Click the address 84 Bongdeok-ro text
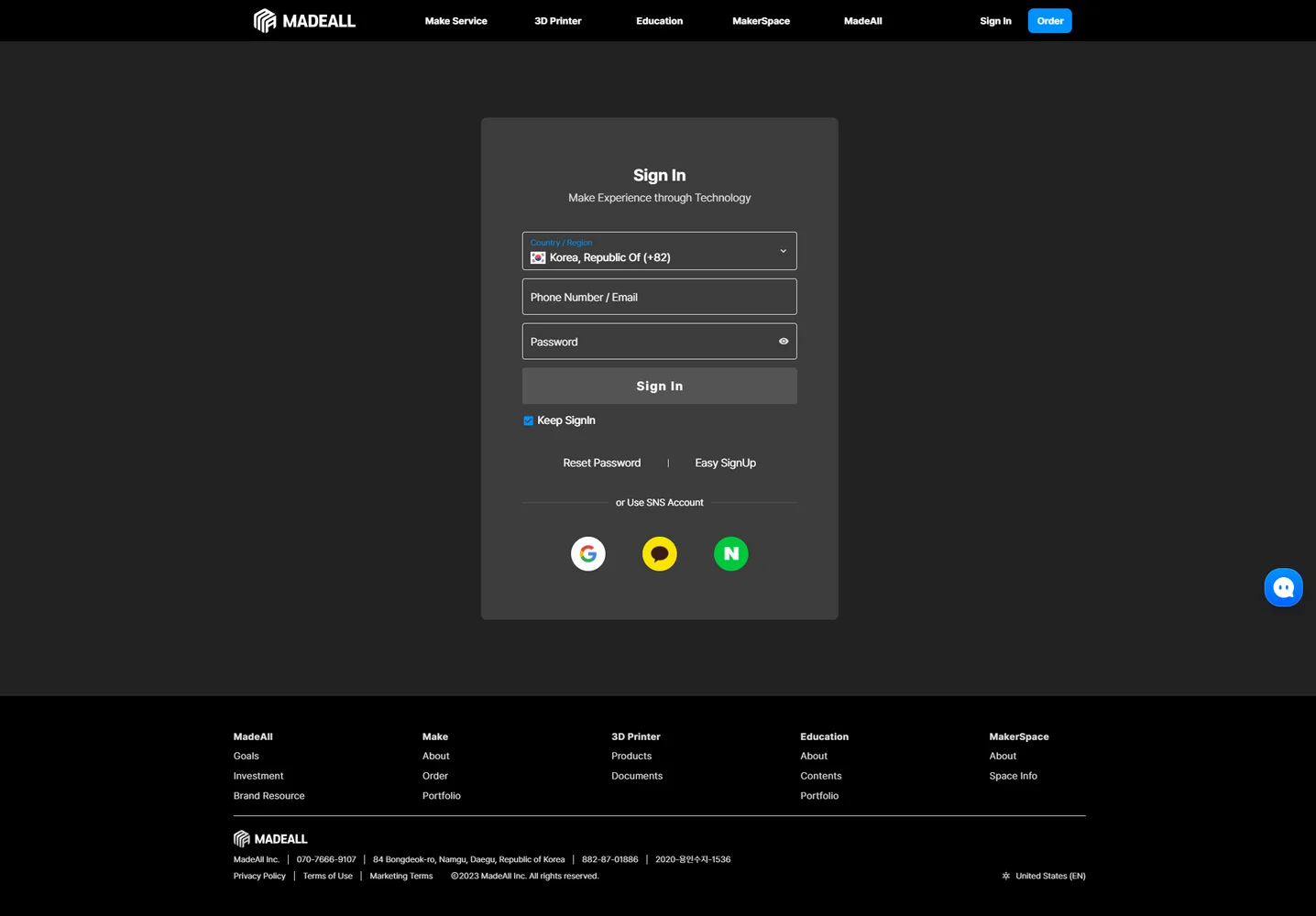 click(468, 859)
